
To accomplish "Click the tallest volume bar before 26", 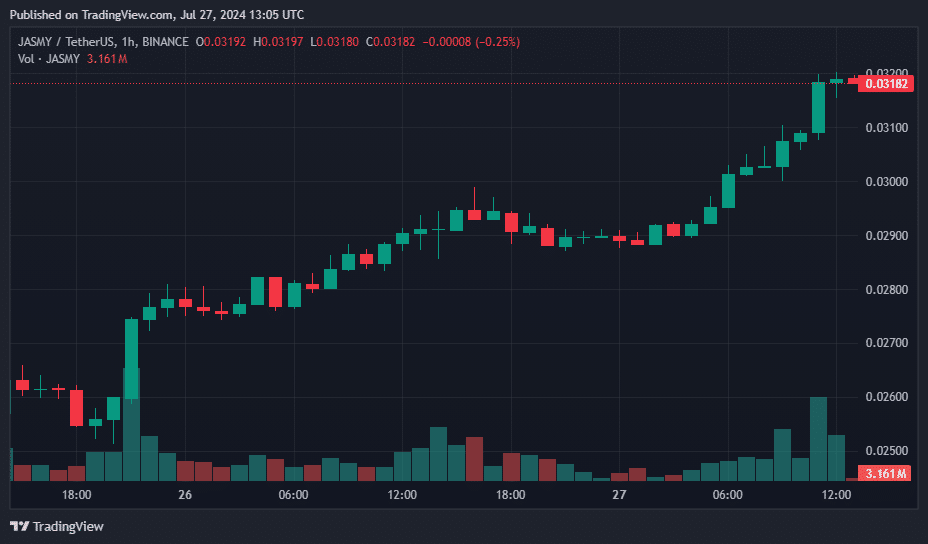I will (131, 424).
